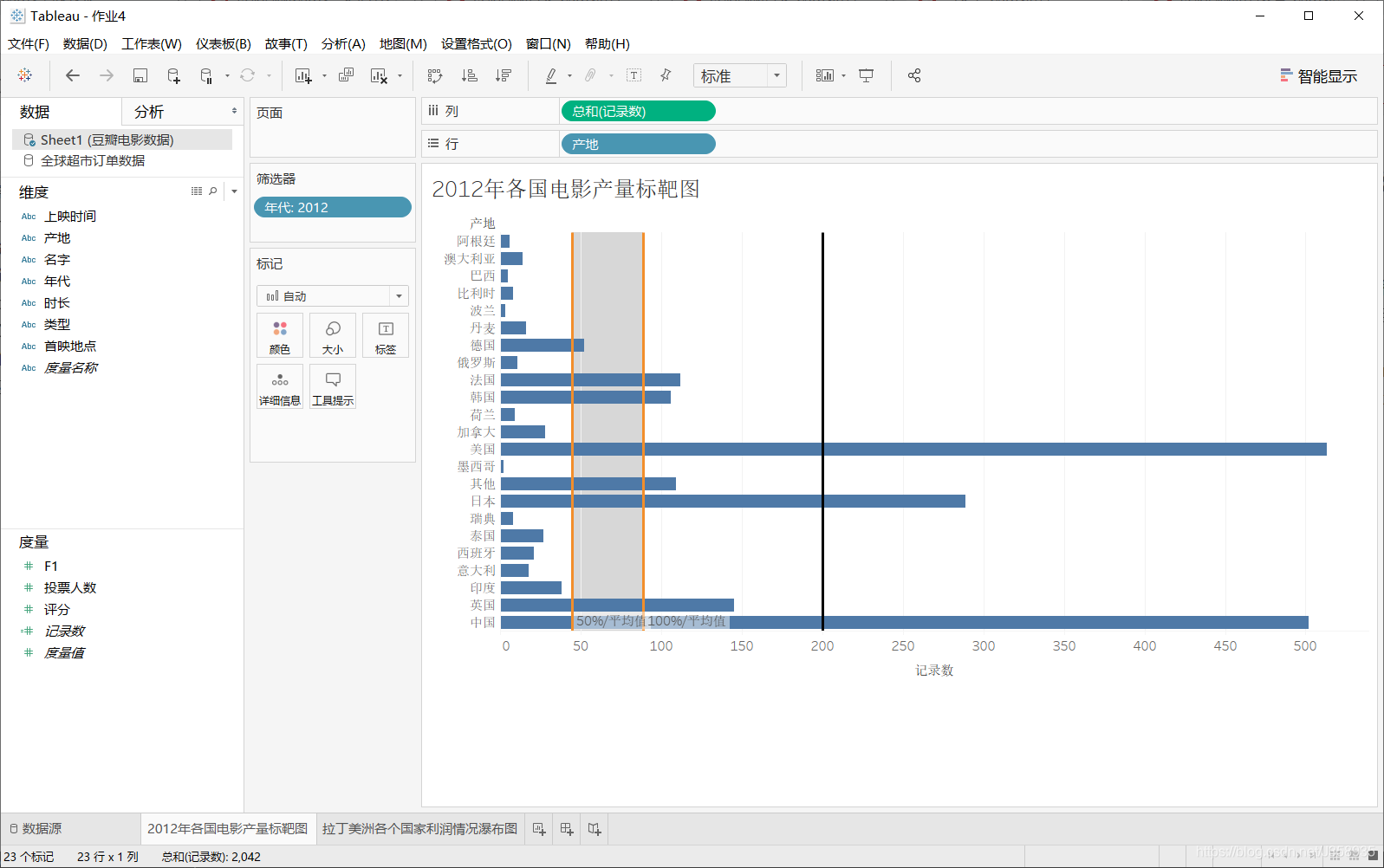Open the 工作表(W) menu

[152, 43]
